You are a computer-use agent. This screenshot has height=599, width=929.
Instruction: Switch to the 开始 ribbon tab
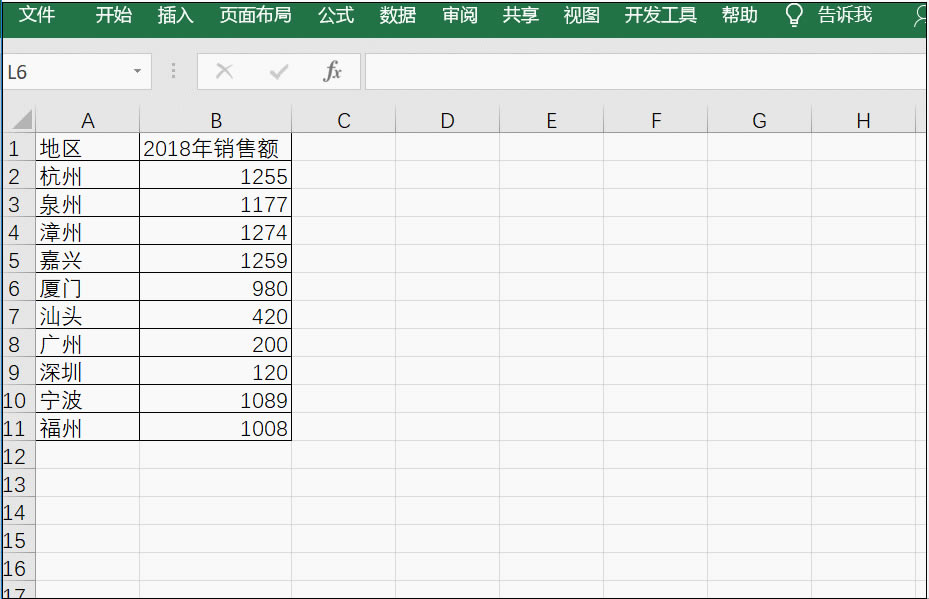click(x=112, y=15)
